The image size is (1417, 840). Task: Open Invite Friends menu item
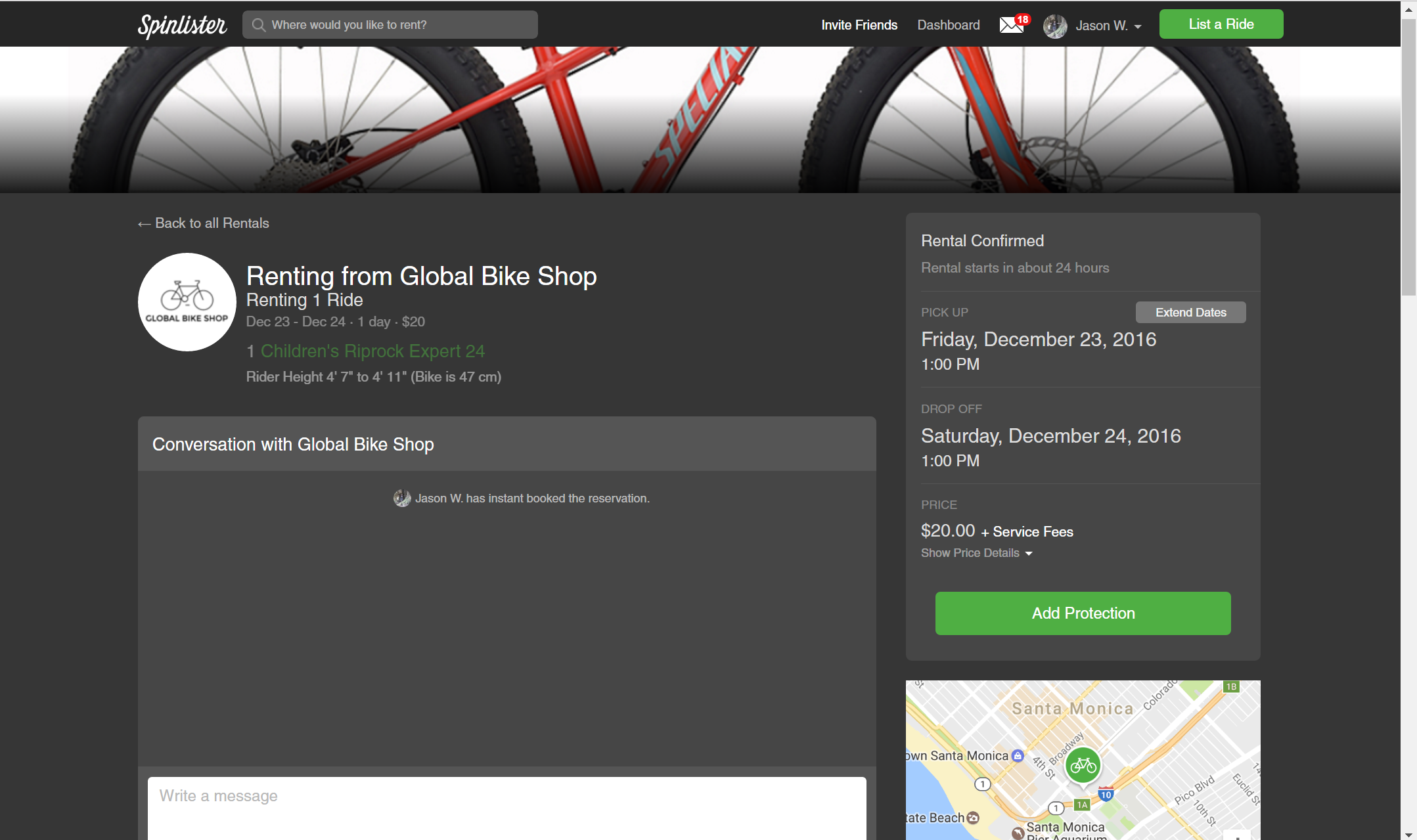[x=859, y=25]
